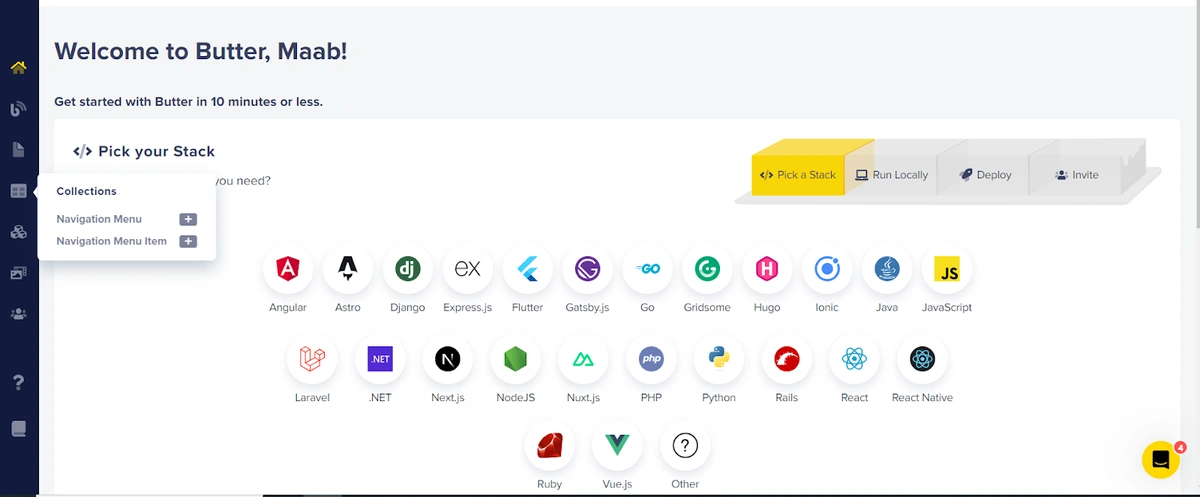Open the Blog Posts sidebar icon
This screenshot has width=1200, height=497.
[x=18, y=109]
